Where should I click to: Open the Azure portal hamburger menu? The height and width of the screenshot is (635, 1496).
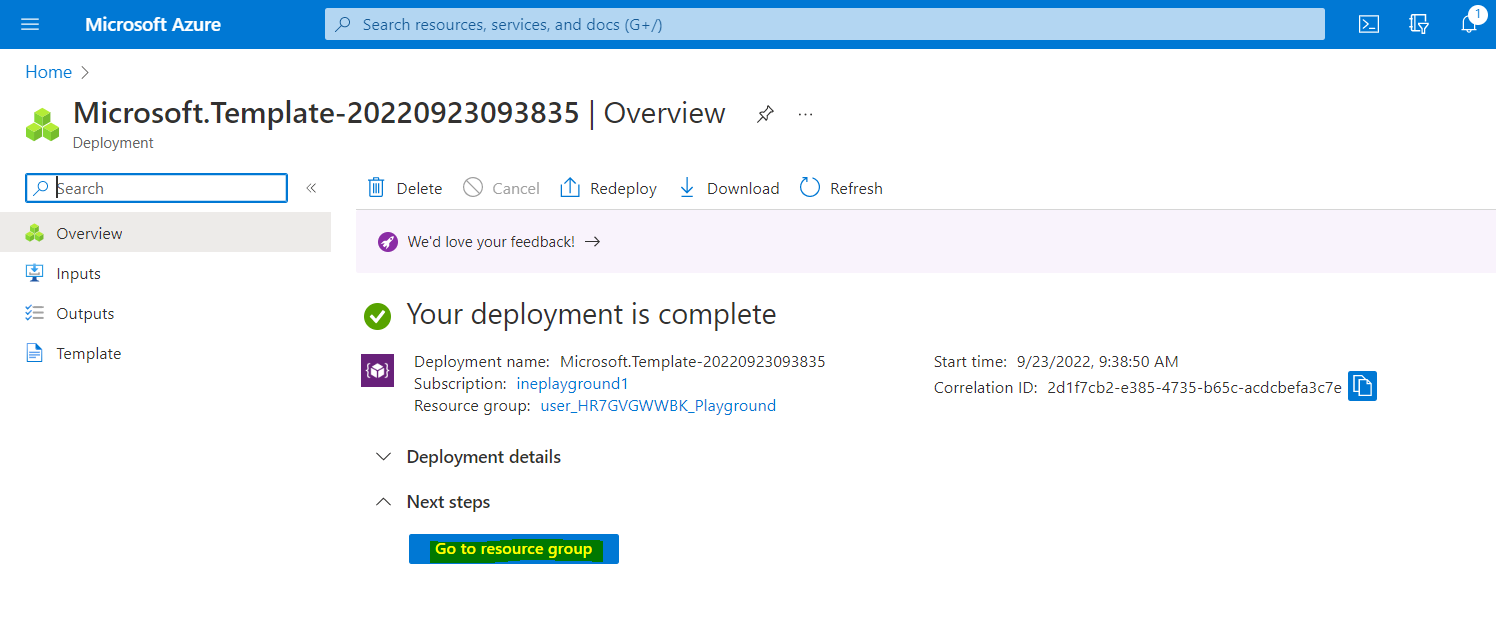pyautogui.click(x=30, y=24)
